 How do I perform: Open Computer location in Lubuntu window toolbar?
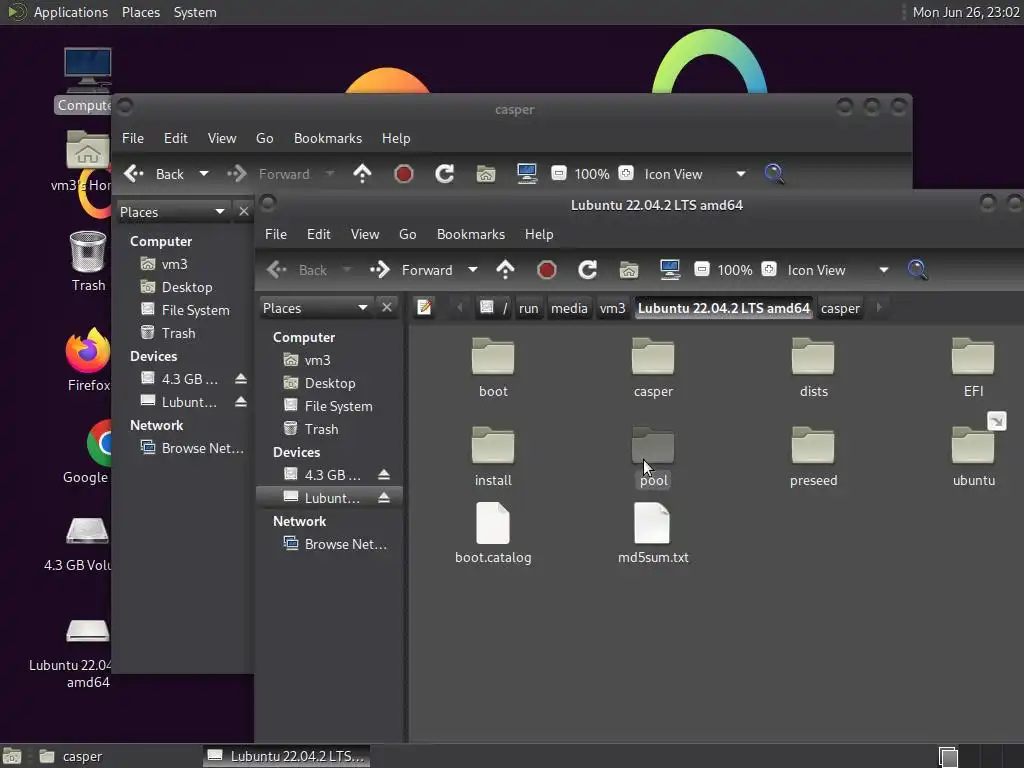click(x=669, y=270)
